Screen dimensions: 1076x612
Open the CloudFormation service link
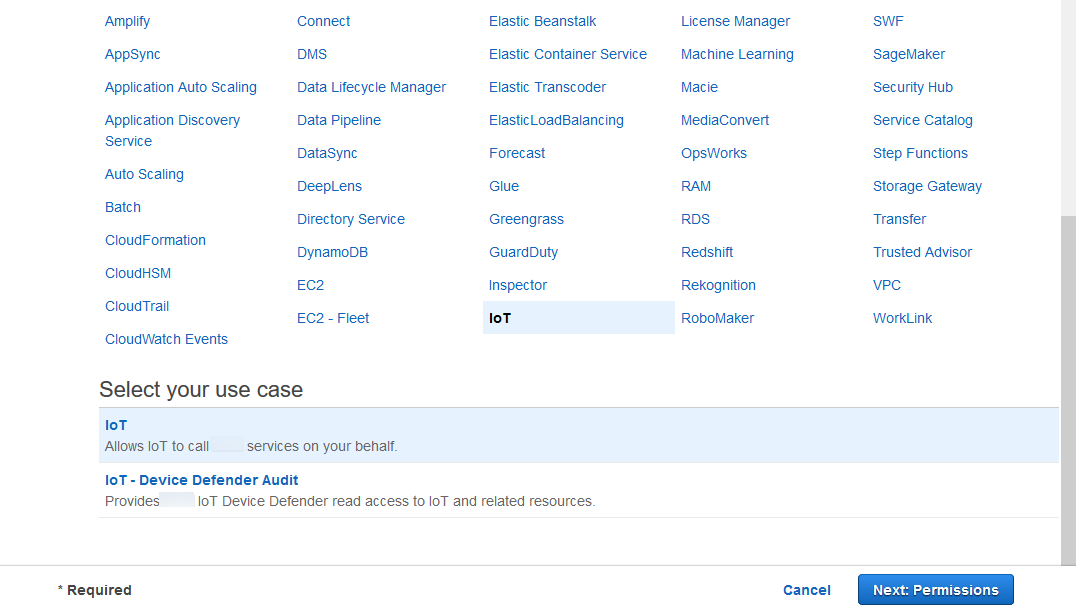pos(155,240)
